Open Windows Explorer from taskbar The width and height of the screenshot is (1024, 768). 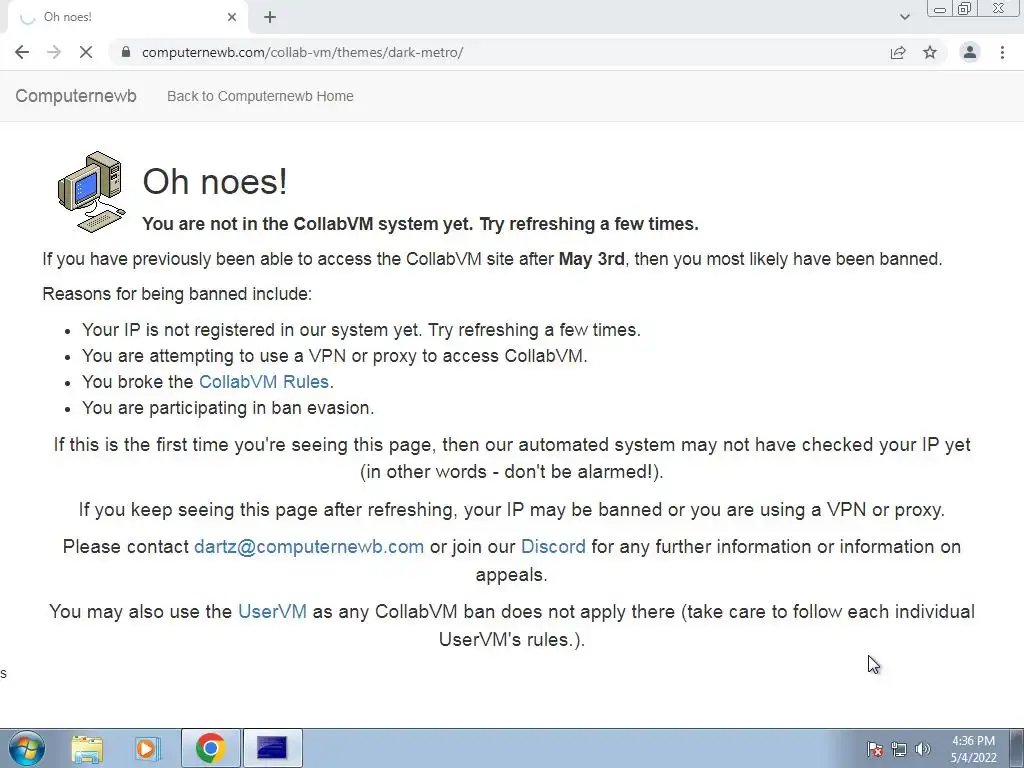click(87, 748)
